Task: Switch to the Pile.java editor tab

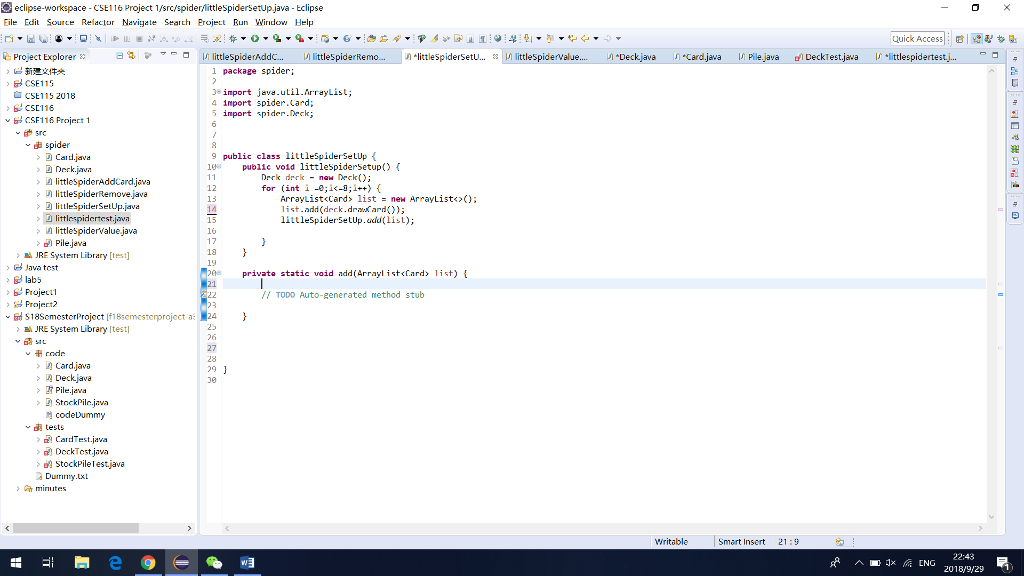Action: coord(757,57)
